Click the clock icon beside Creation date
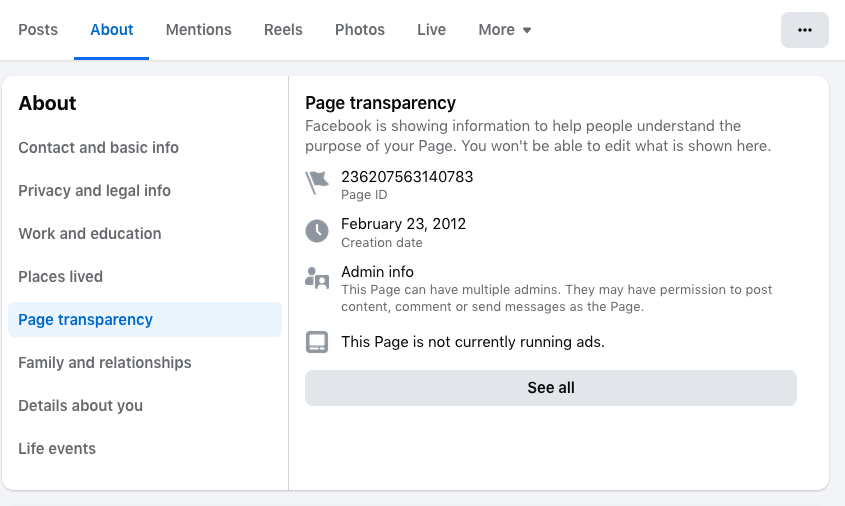This screenshot has width=845, height=506. coord(317,231)
